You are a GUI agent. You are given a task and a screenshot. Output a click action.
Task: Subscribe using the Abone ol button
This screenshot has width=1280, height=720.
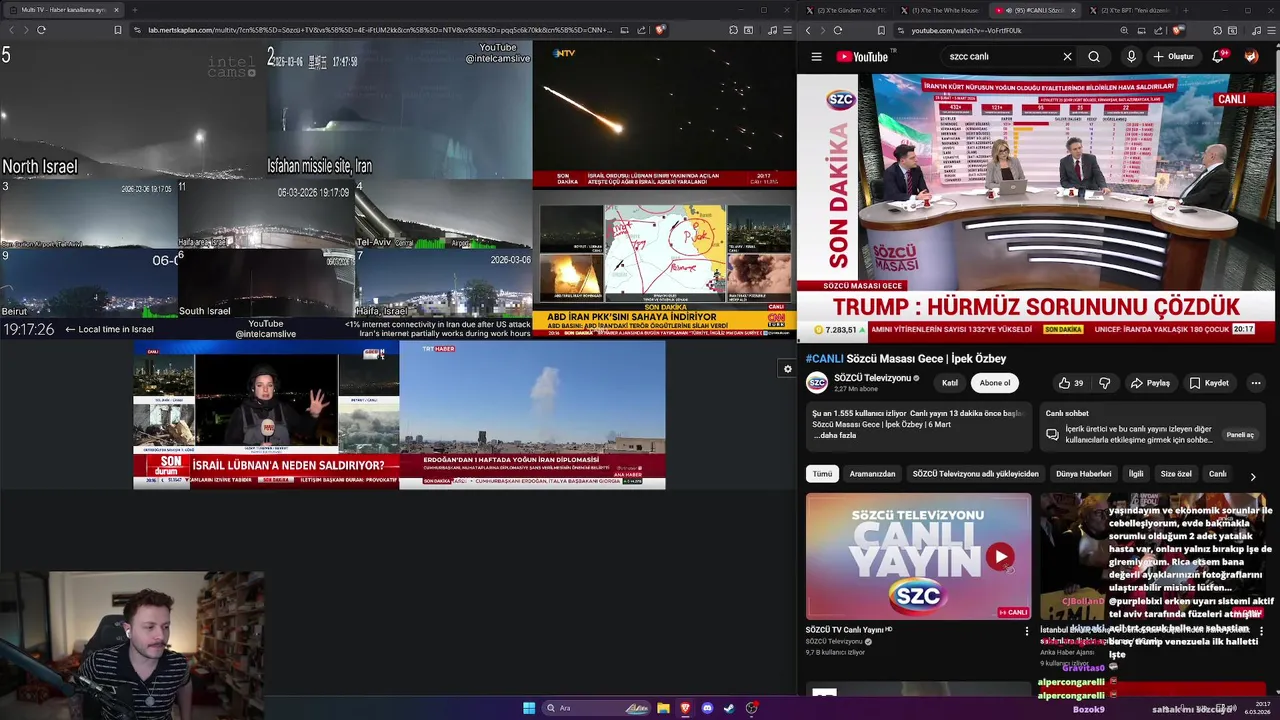(x=995, y=383)
